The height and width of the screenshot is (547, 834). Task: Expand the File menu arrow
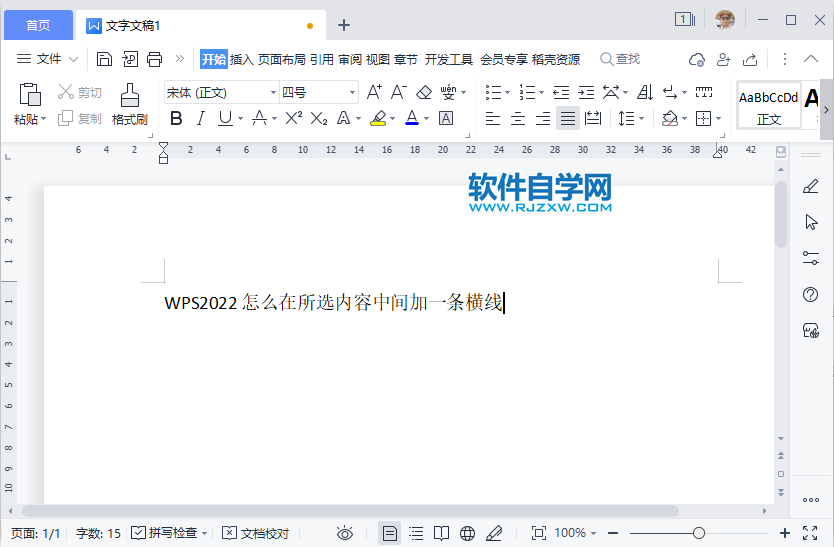point(73,59)
